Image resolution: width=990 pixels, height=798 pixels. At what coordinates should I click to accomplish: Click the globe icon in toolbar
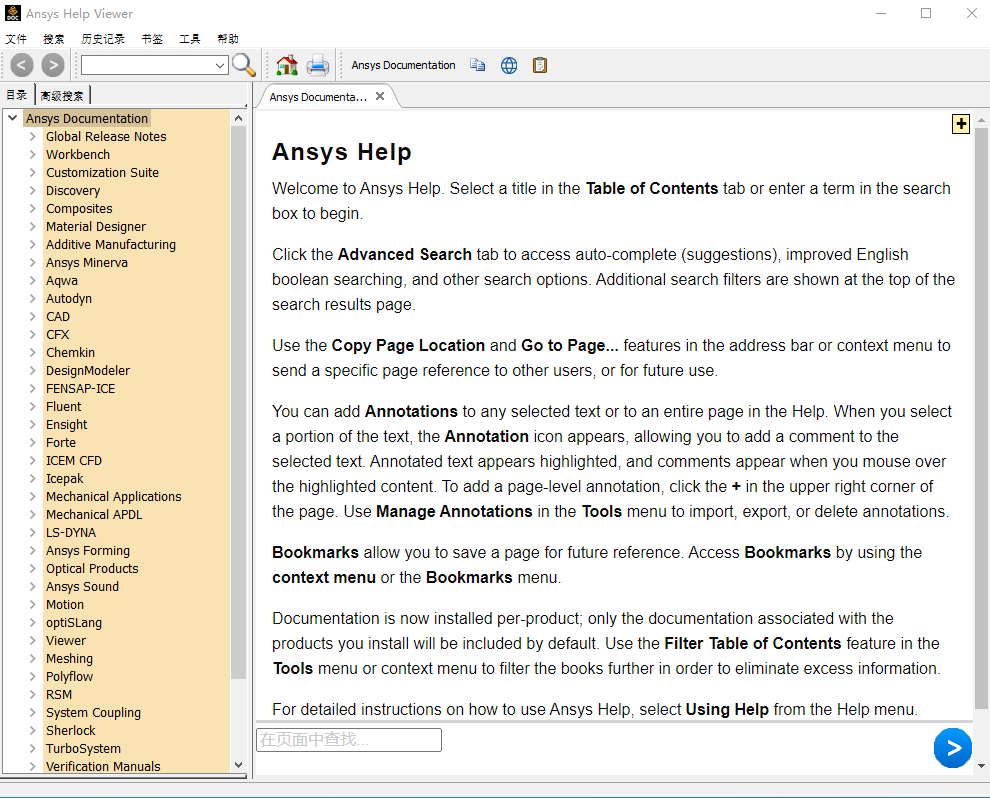[x=509, y=66]
